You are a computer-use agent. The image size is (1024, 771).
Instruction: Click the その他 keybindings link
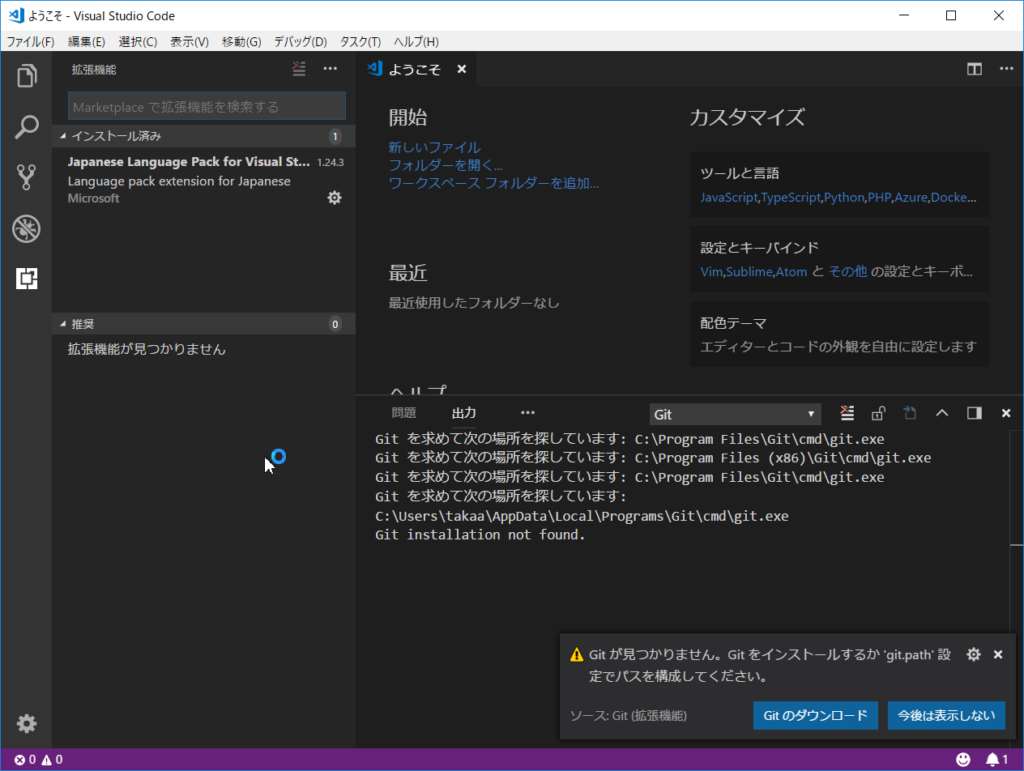point(848,272)
